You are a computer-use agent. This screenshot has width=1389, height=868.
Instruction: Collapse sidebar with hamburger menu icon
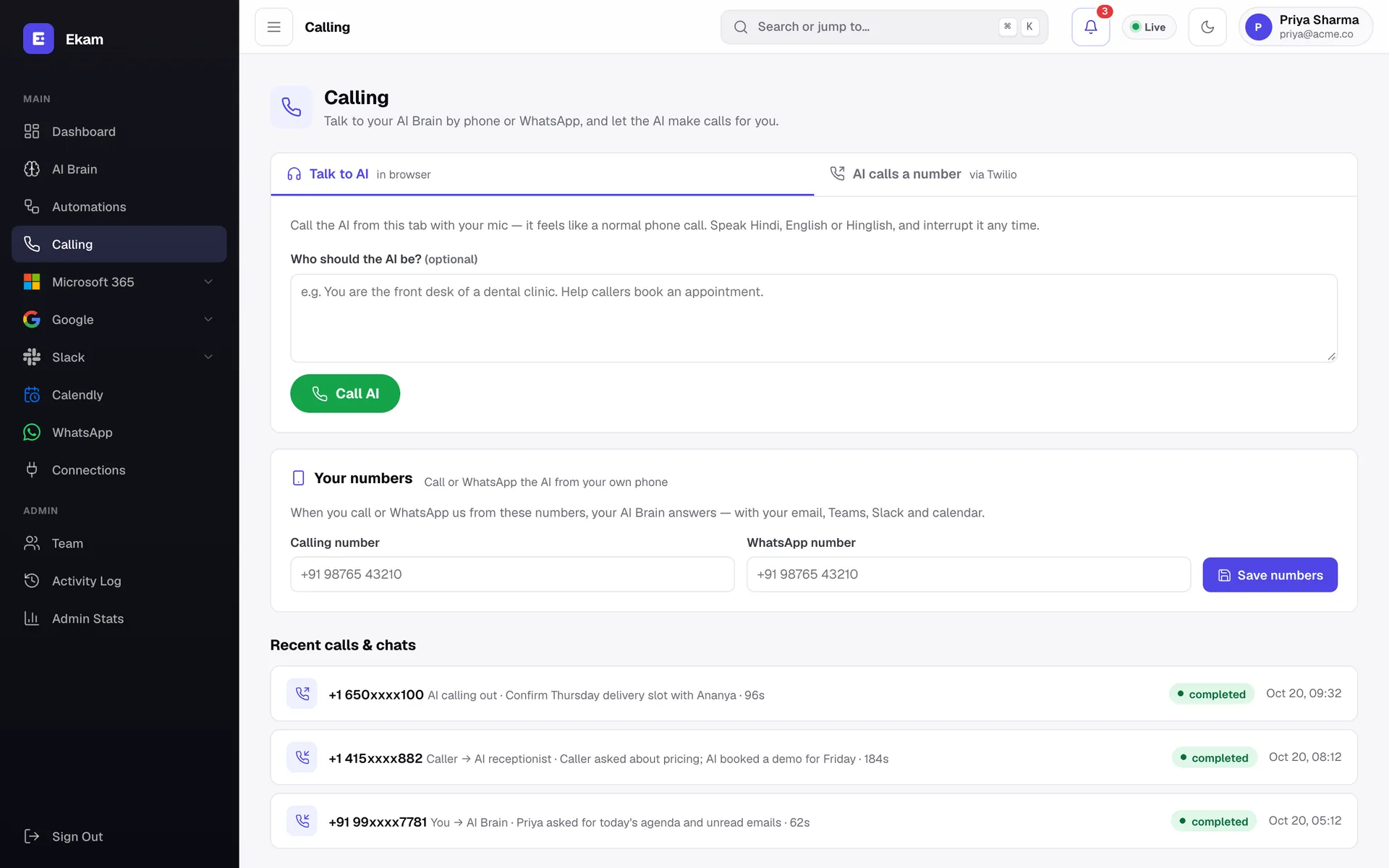point(273,27)
